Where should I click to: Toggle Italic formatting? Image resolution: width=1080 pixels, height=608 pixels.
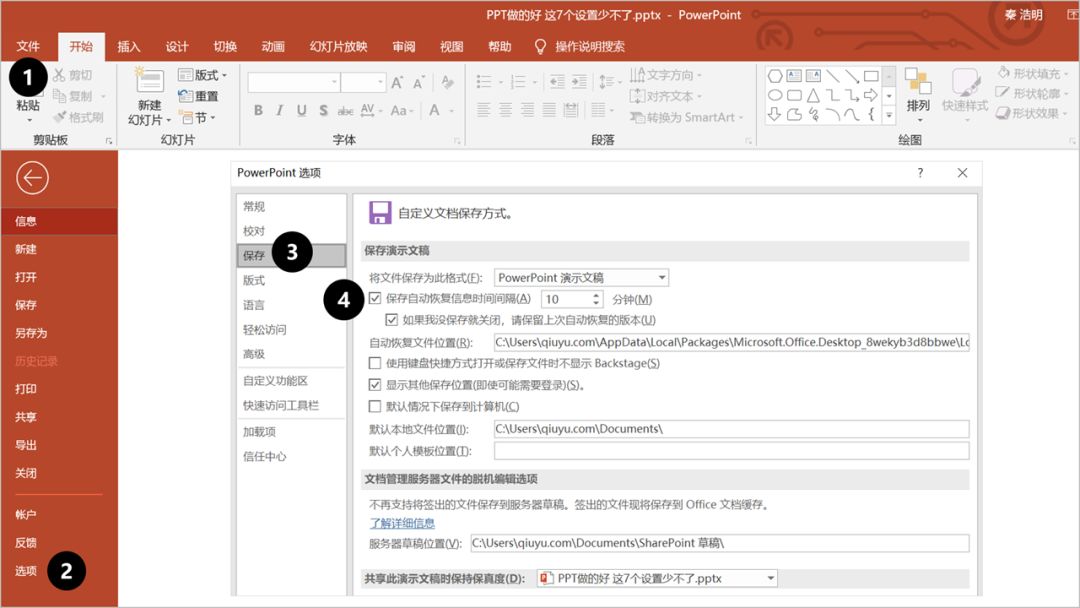coord(280,110)
